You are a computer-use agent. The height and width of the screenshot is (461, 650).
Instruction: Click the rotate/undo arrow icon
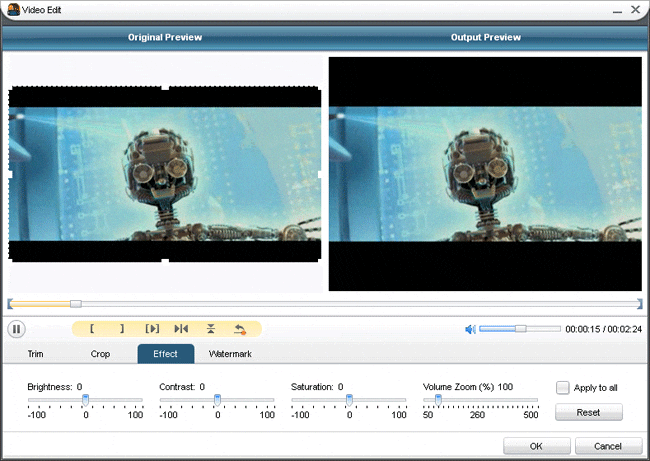tap(240, 329)
